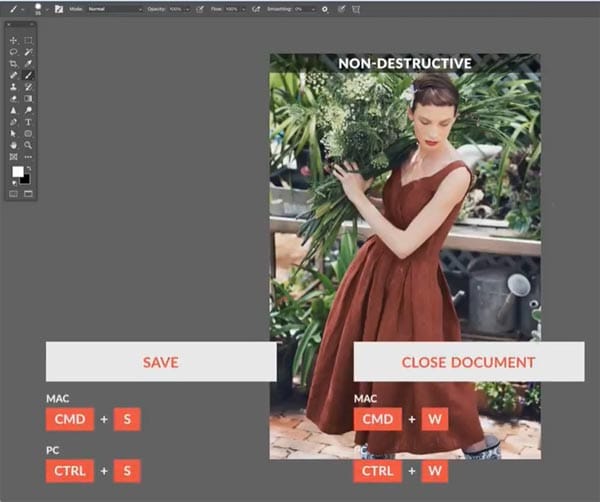Click the Smoothing percentage field
The width and height of the screenshot is (600, 502).
tap(304, 8)
